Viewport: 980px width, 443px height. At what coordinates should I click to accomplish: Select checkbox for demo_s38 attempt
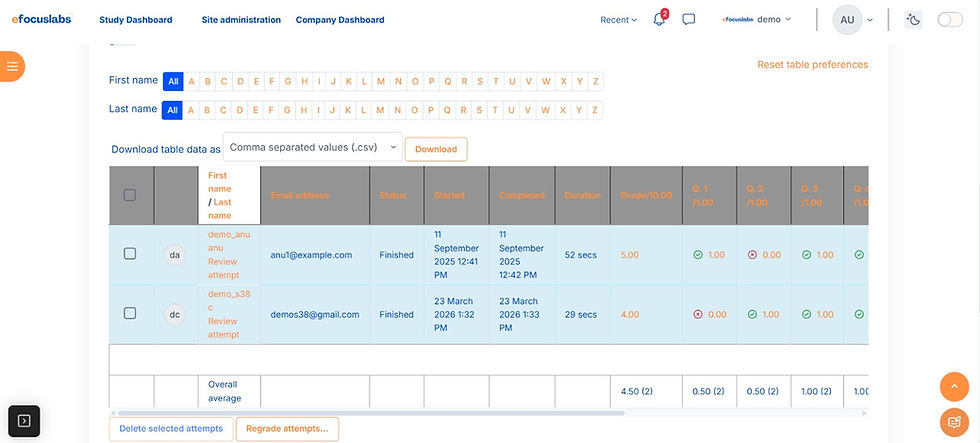[x=130, y=313]
